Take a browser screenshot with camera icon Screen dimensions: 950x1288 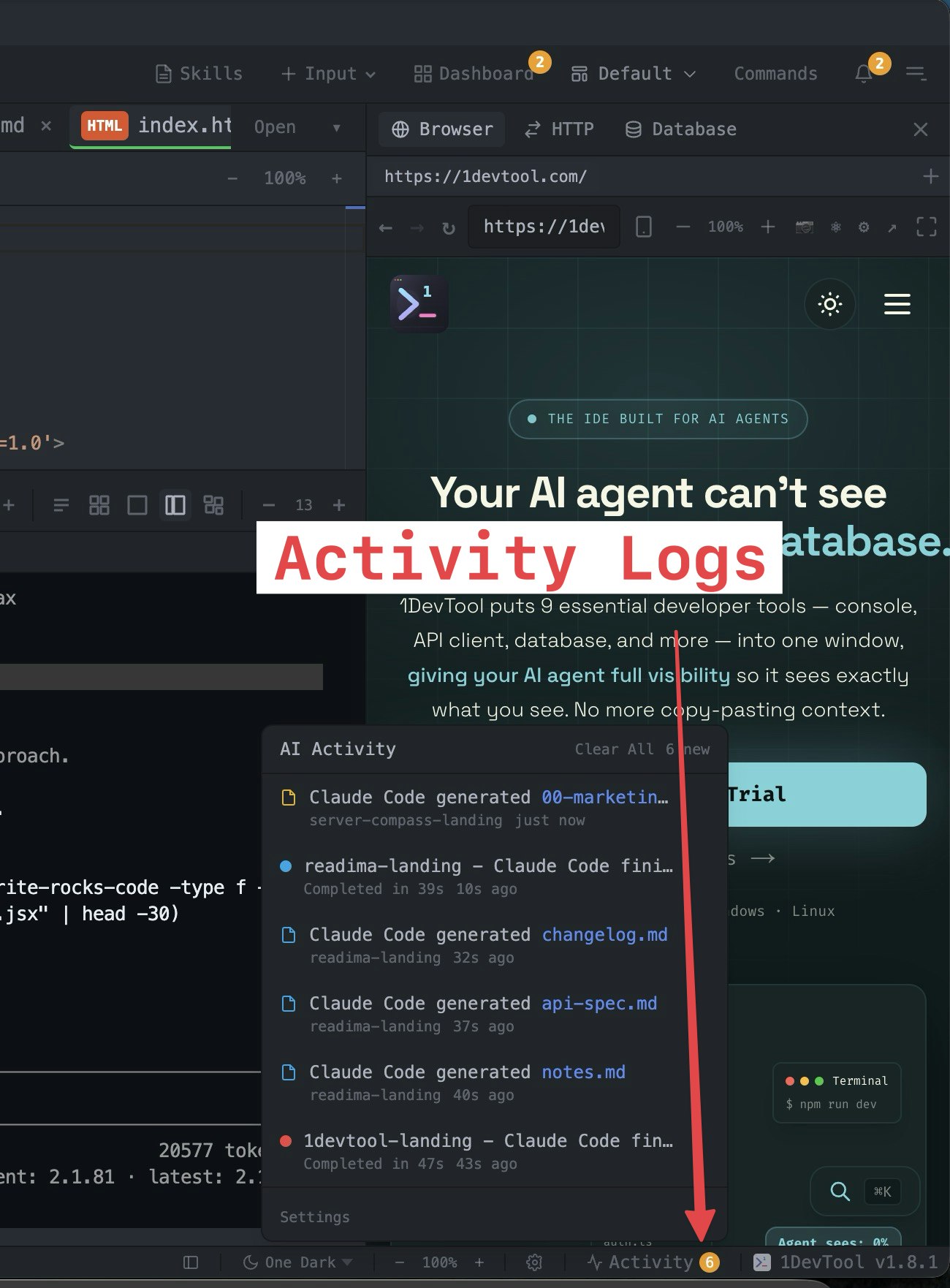click(x=804, y=227)
